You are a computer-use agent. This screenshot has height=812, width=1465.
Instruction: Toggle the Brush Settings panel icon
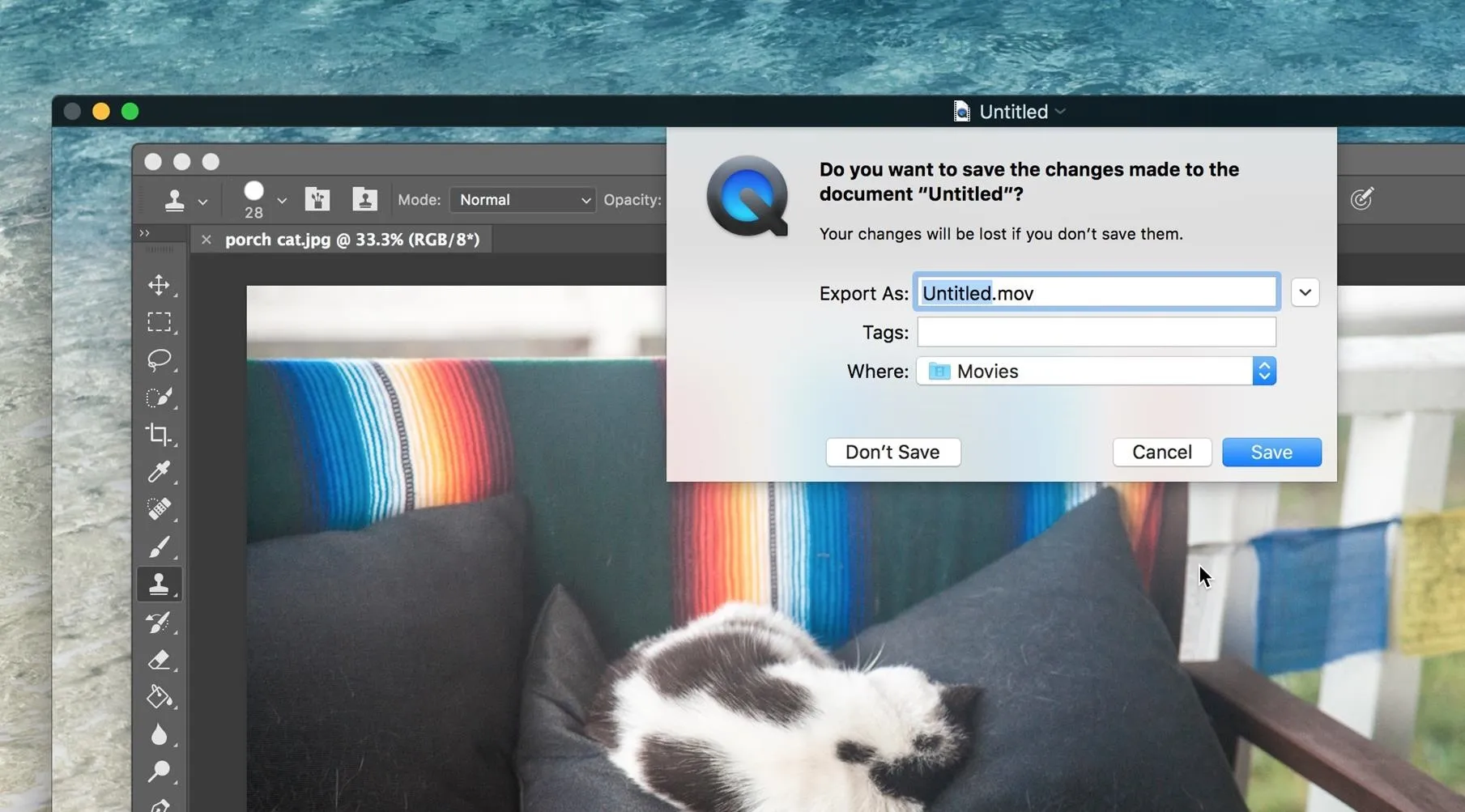pos(317,199)
